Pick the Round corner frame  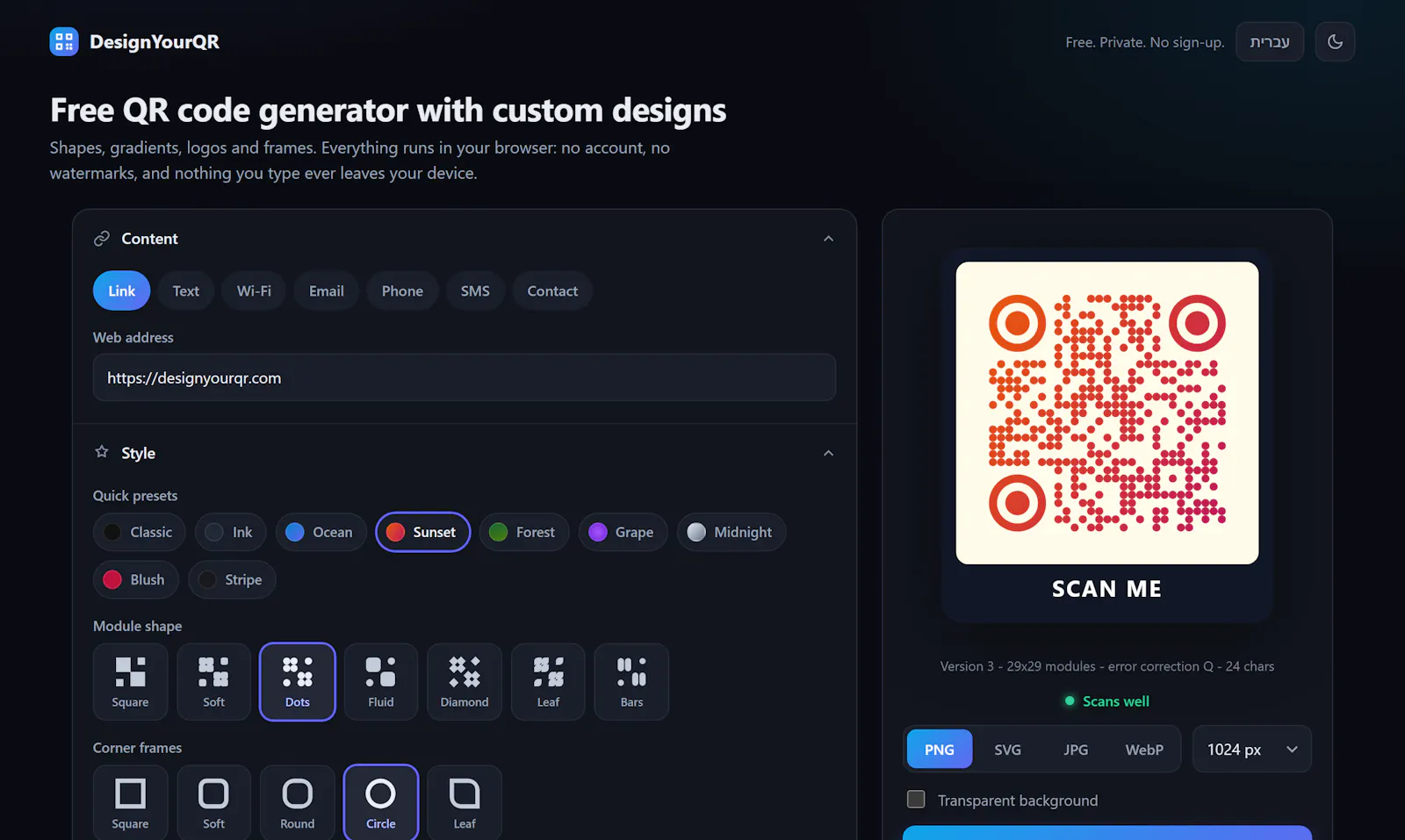click(x=298, y=803)
